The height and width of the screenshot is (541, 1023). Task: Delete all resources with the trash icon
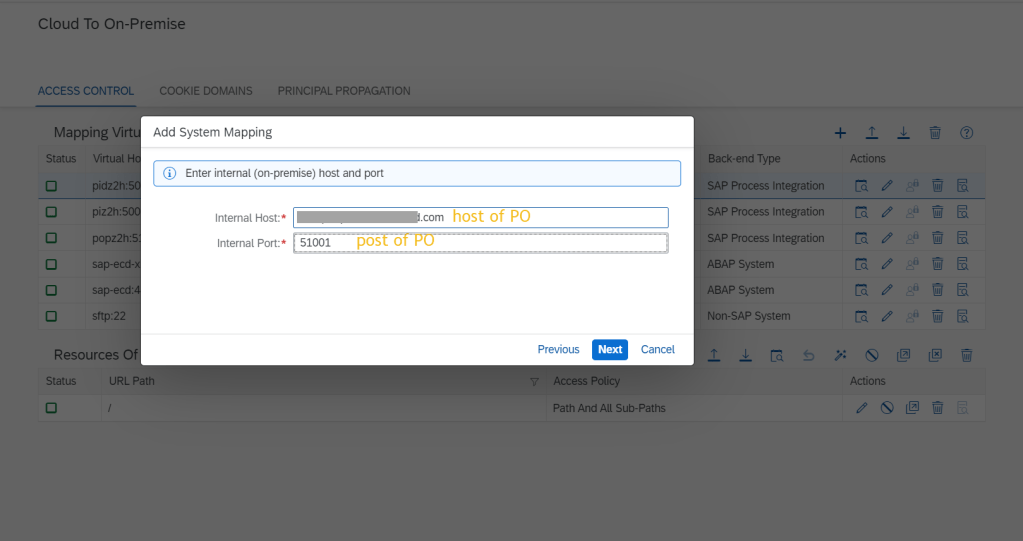[967, 355]
